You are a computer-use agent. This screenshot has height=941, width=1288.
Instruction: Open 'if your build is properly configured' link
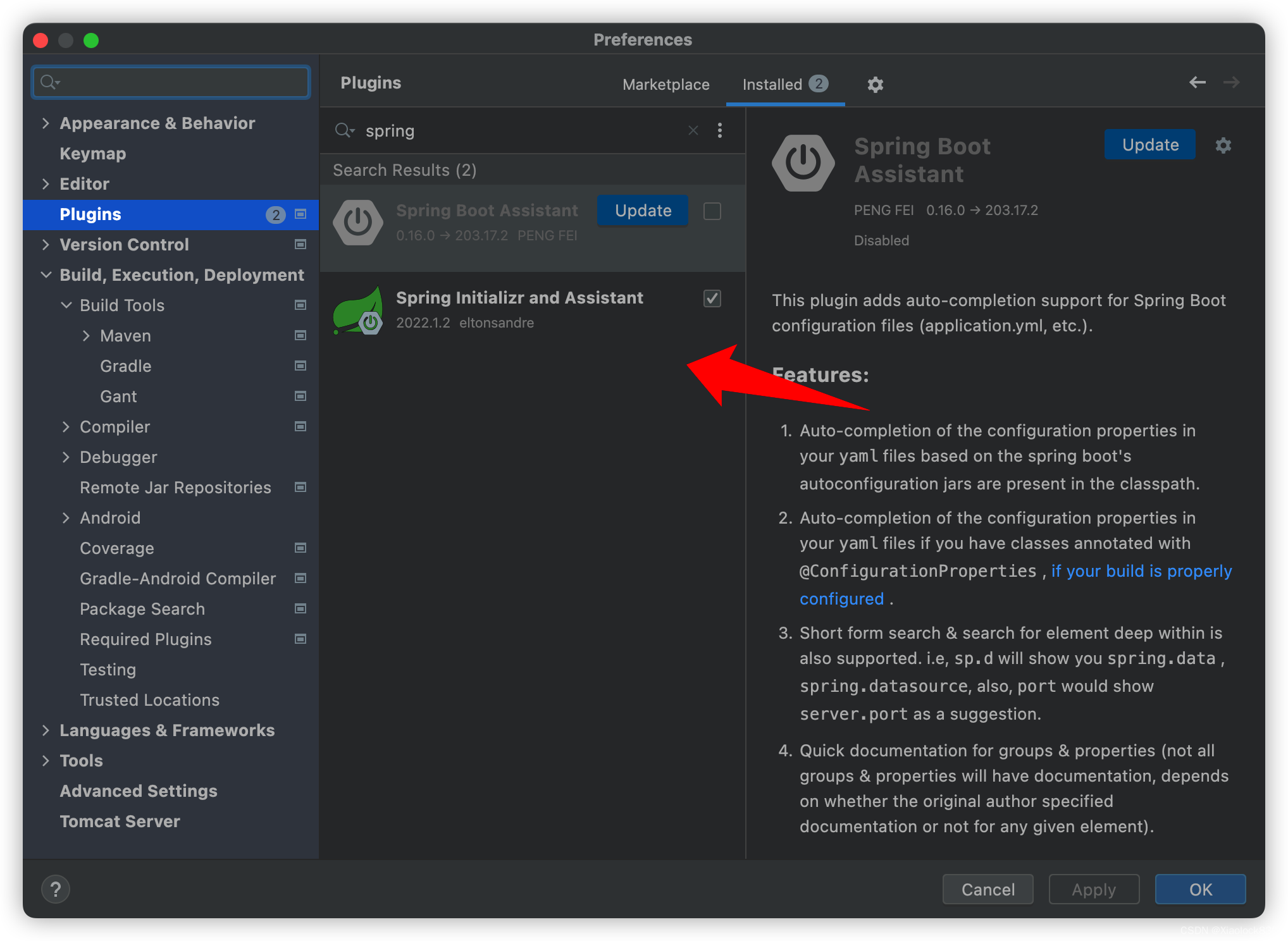pyautogui.click(x=1142, y=571)
